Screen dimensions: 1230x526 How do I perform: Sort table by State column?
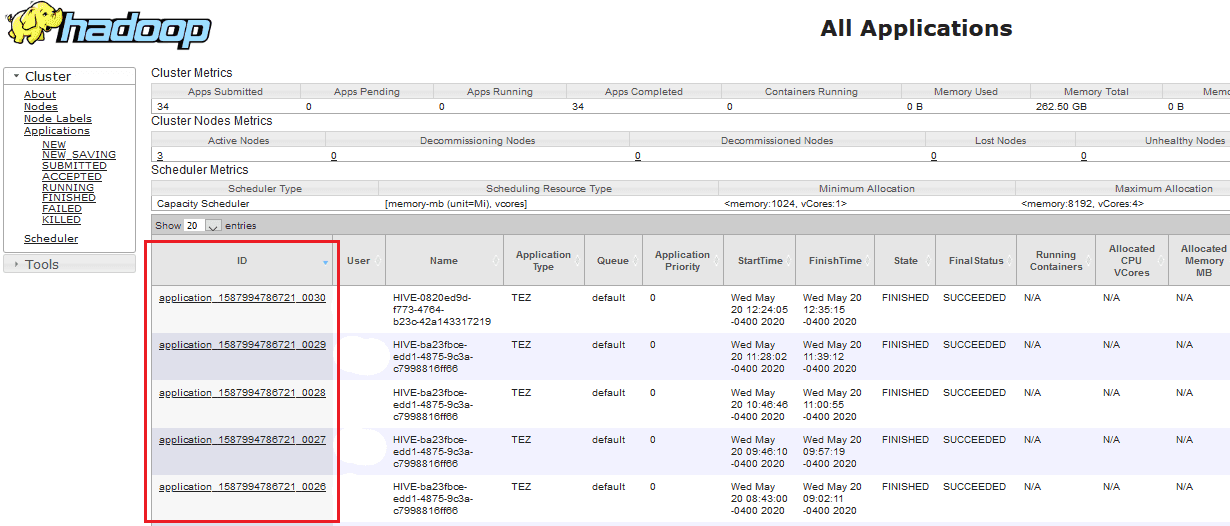point(905,261)
